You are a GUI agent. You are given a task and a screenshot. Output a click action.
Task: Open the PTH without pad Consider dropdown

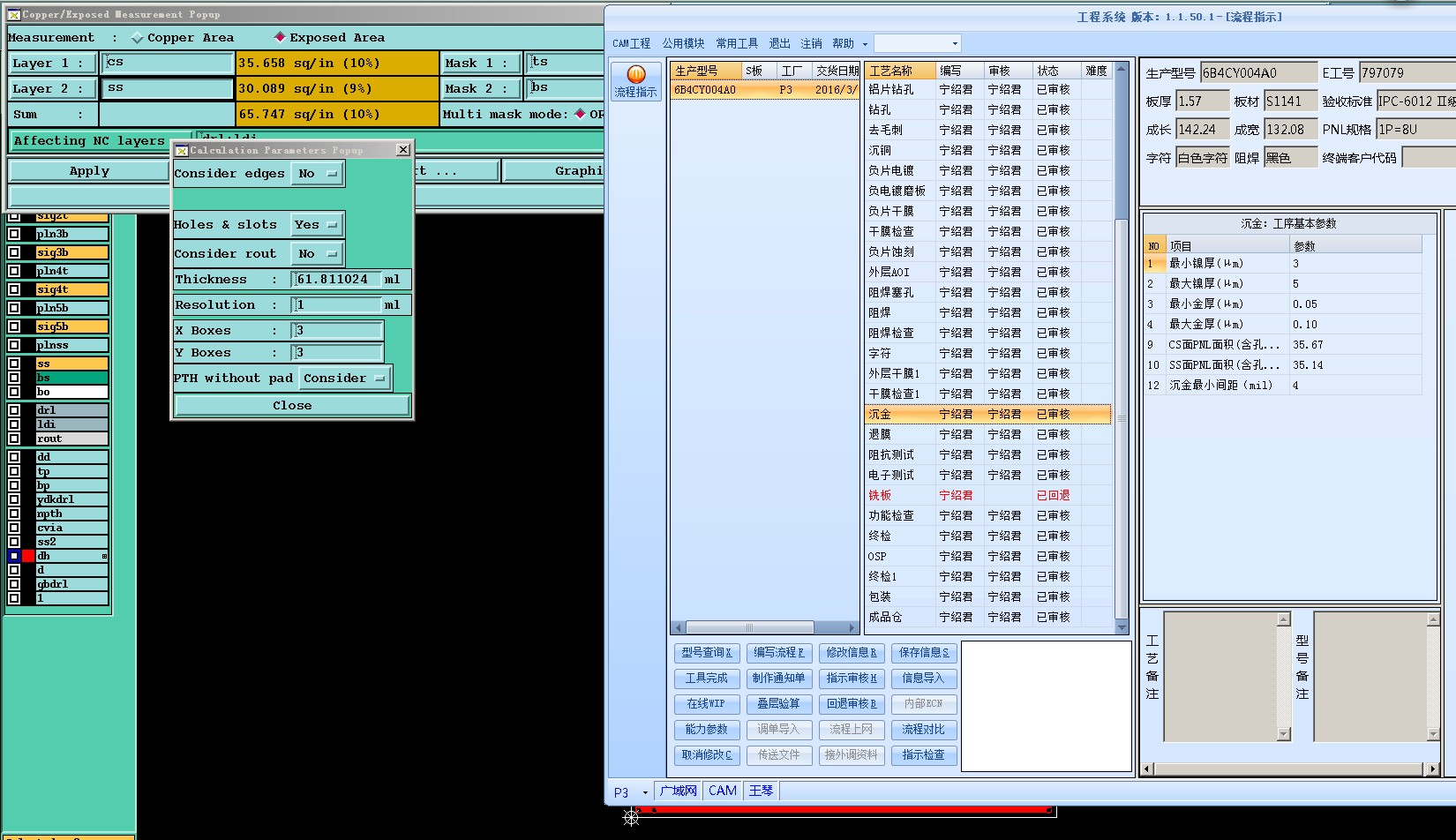[344, 379]
